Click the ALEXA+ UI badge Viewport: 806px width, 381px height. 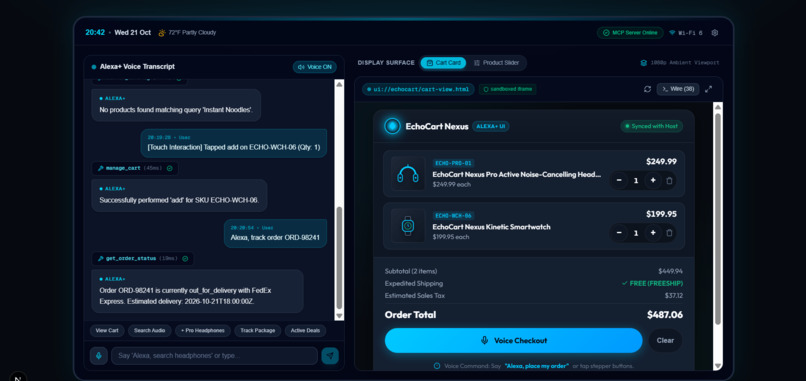tap(491, 126)
